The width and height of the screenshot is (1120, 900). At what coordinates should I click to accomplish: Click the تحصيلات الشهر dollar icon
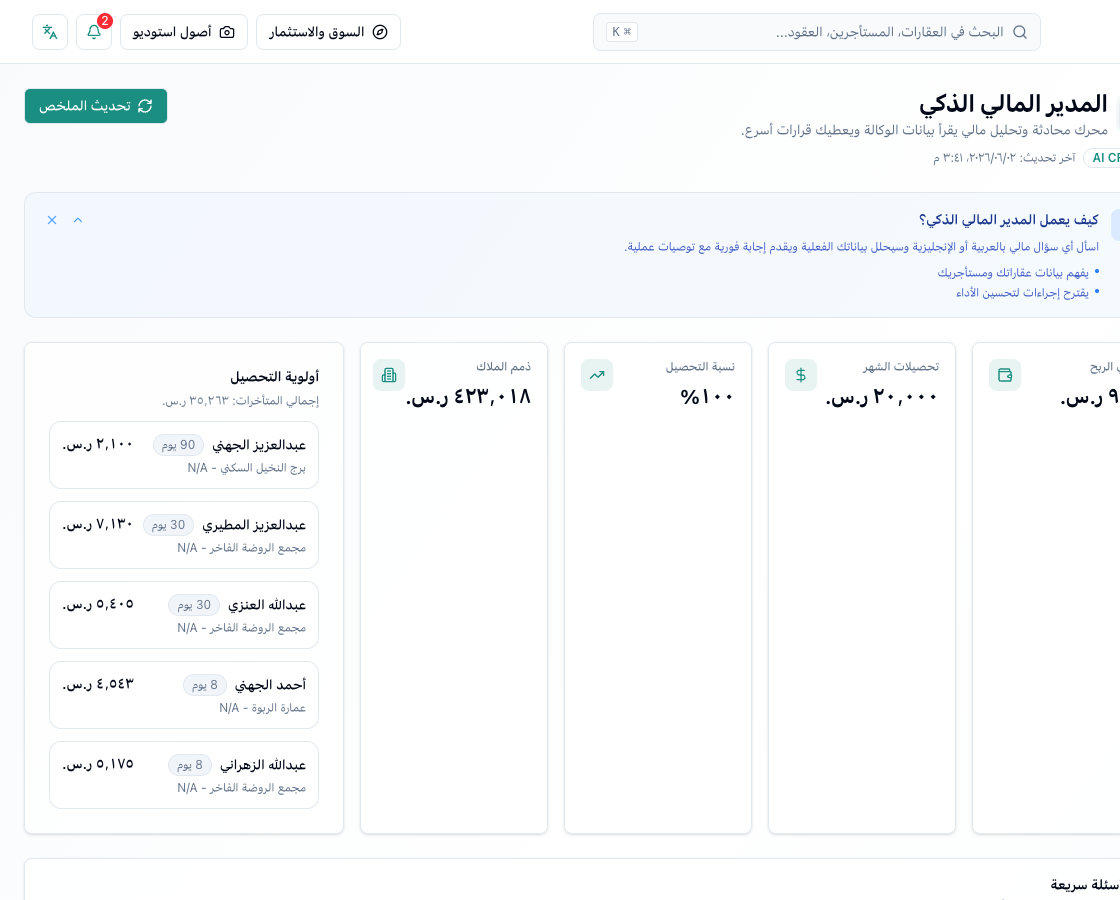click(801, 375)
